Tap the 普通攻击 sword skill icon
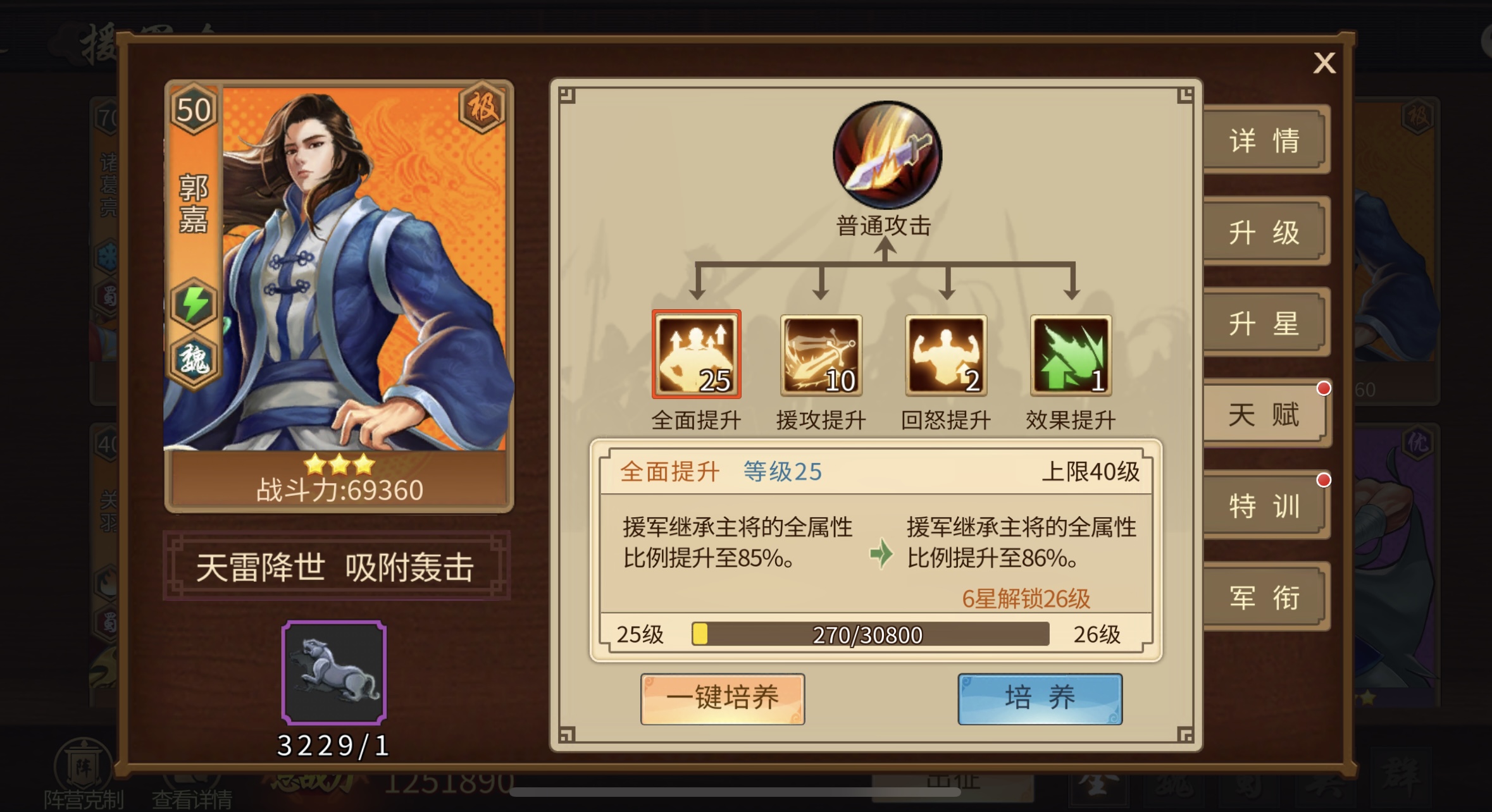Screen dimensions: 1492x812 pyautogui.click(x=887, y=155)
